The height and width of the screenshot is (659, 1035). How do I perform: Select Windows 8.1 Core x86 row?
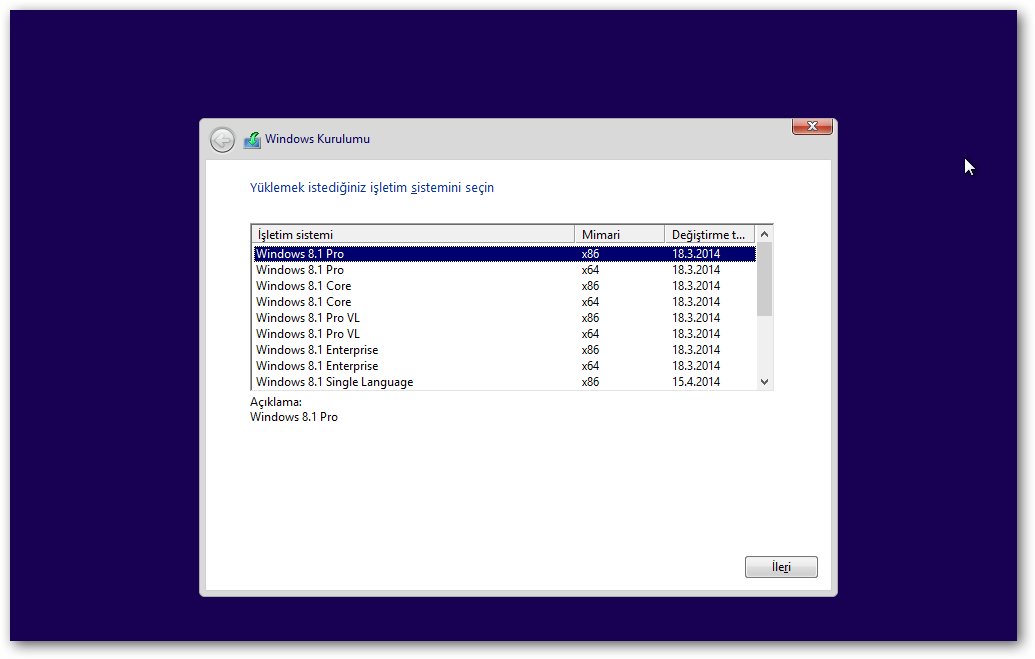[x=505, y=286]
